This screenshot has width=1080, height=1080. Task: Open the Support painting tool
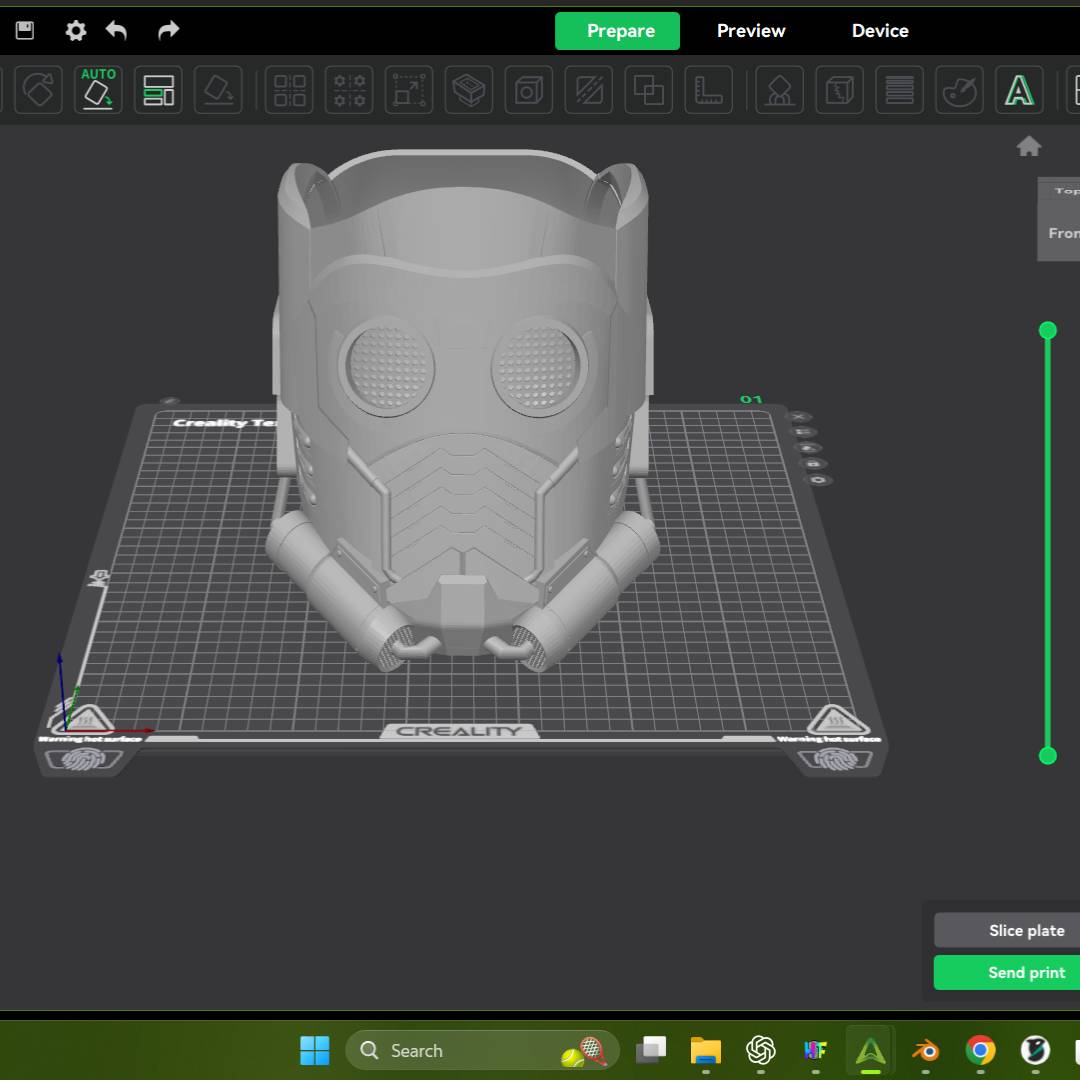pyautogui.click(x=780, y=90)
